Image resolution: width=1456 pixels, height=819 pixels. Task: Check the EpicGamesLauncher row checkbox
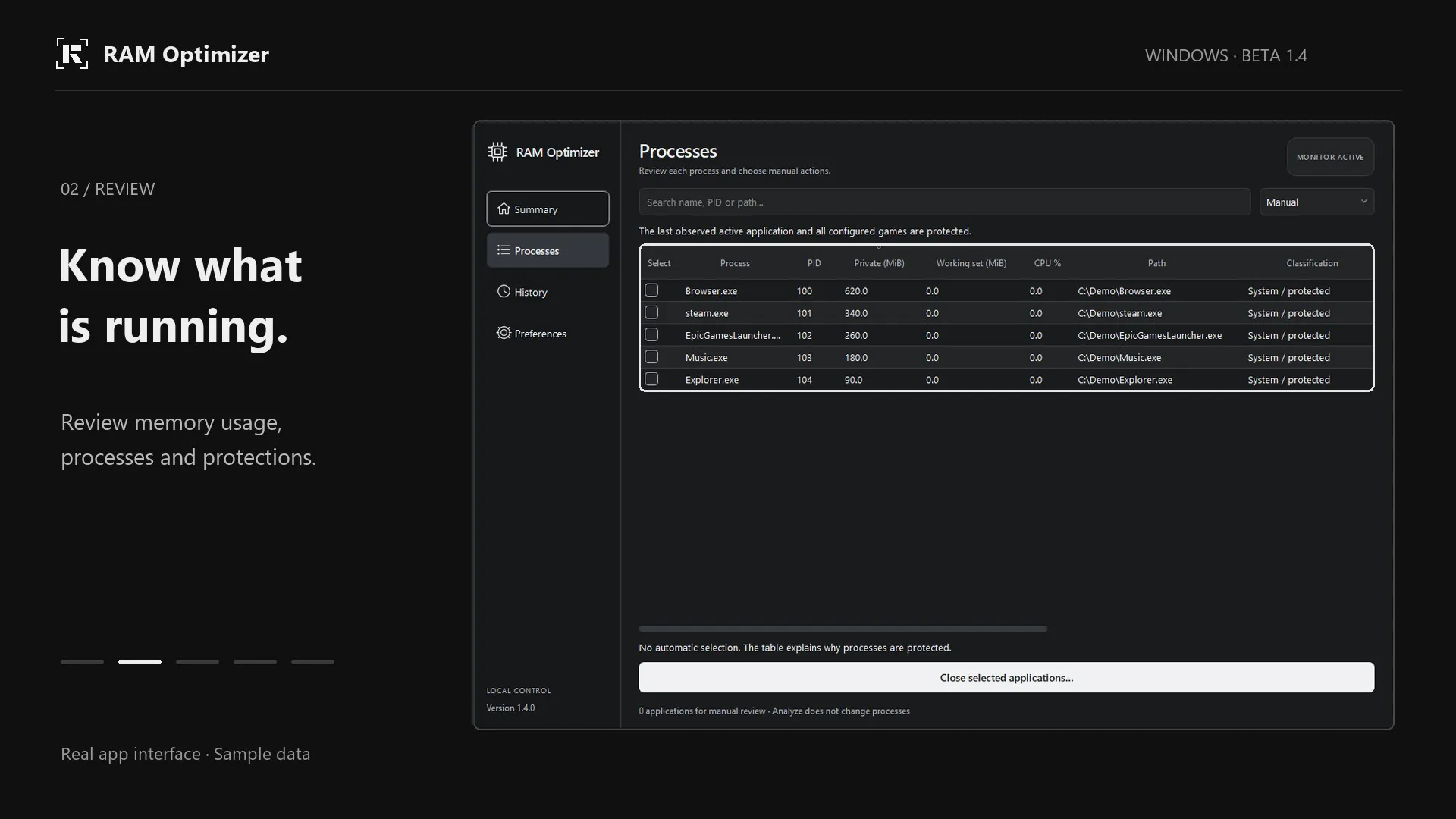651,334
